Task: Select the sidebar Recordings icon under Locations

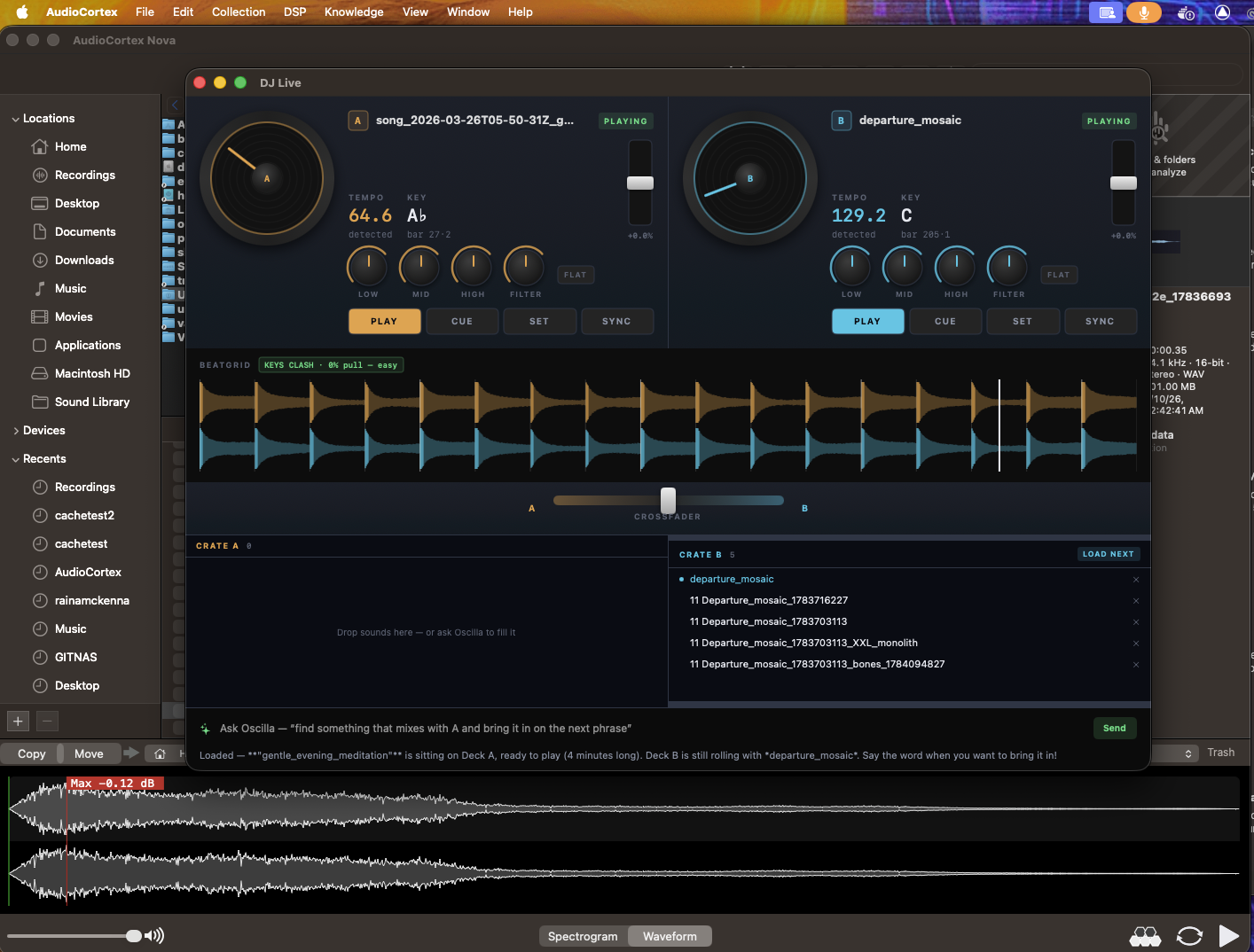Action: click(40, 175)
